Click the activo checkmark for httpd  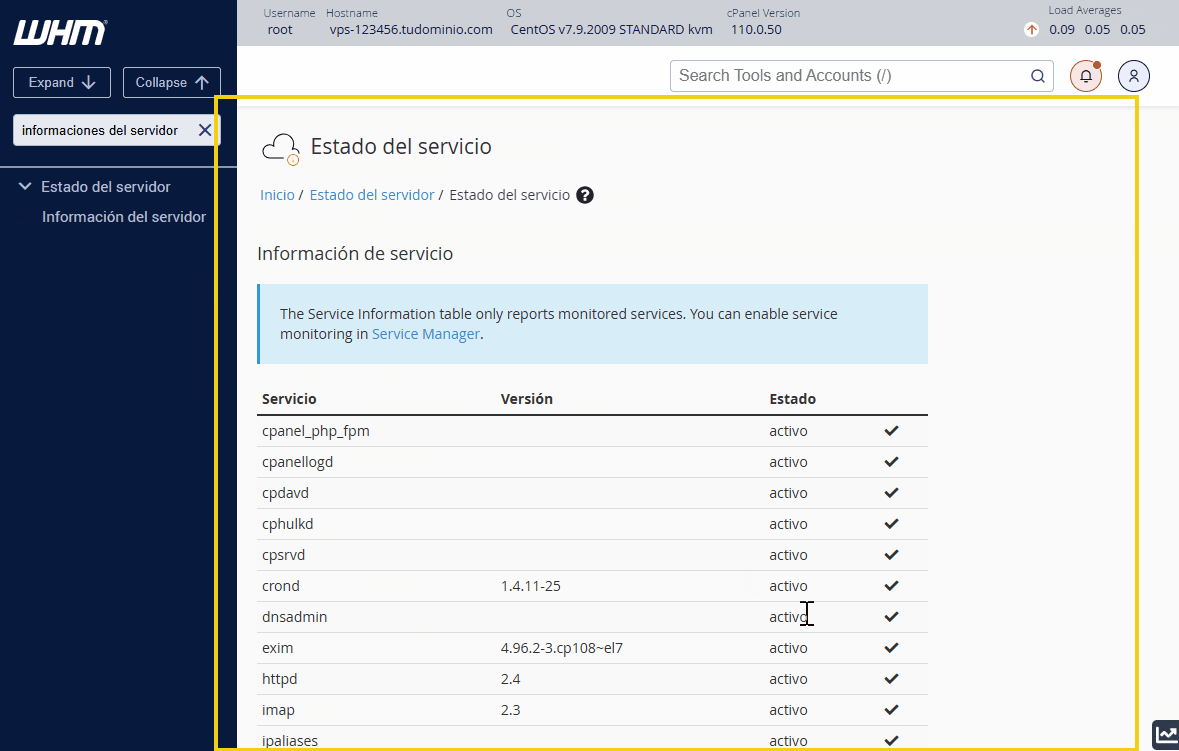point(891,678)
